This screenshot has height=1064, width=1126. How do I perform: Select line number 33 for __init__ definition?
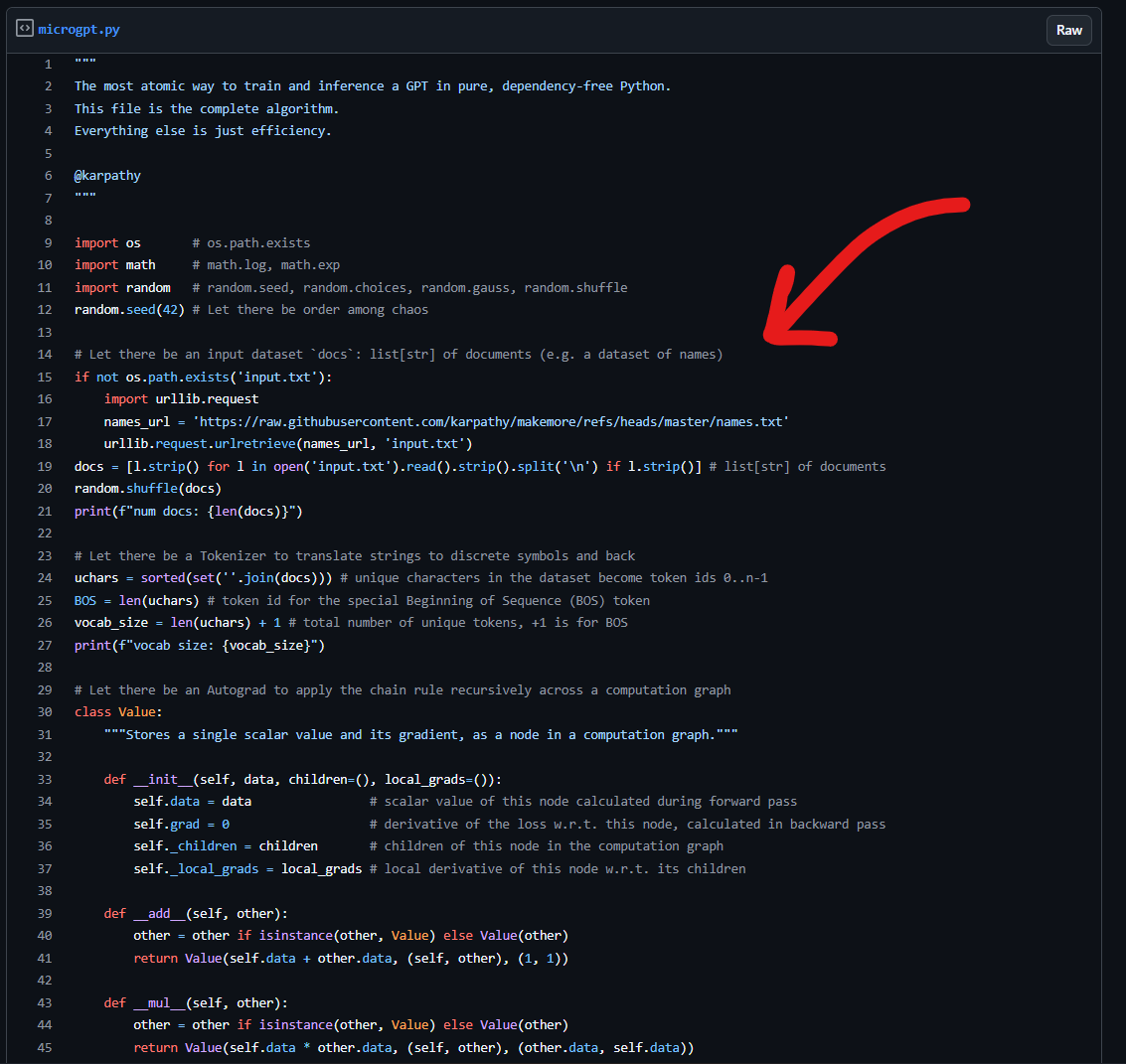(45, 780)
